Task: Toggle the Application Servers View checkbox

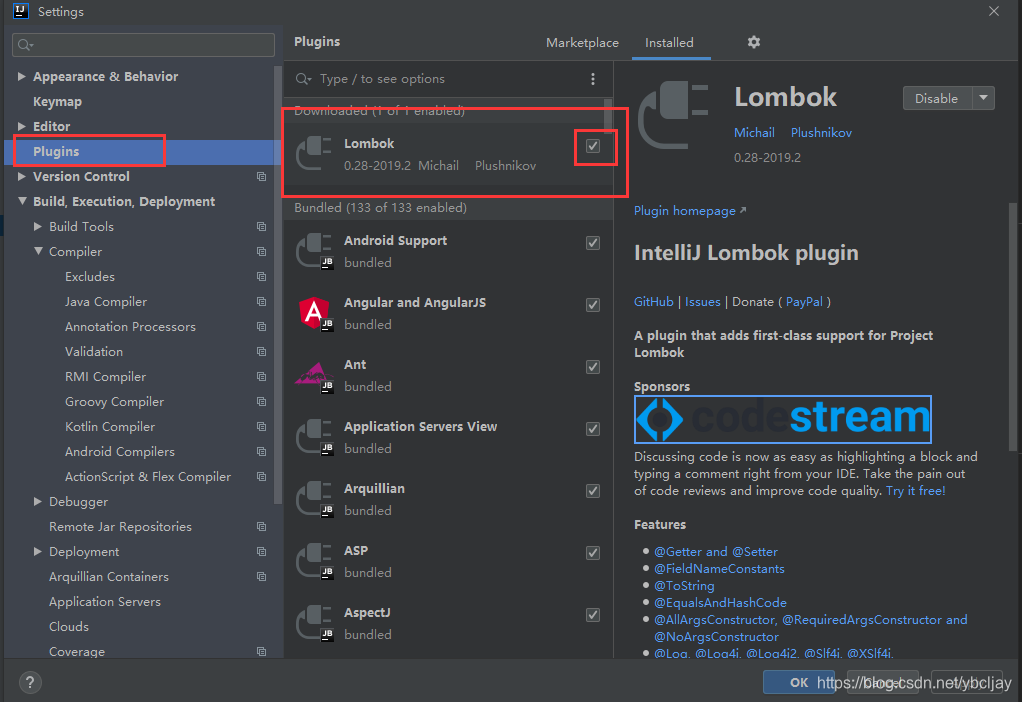Action: 592,429
